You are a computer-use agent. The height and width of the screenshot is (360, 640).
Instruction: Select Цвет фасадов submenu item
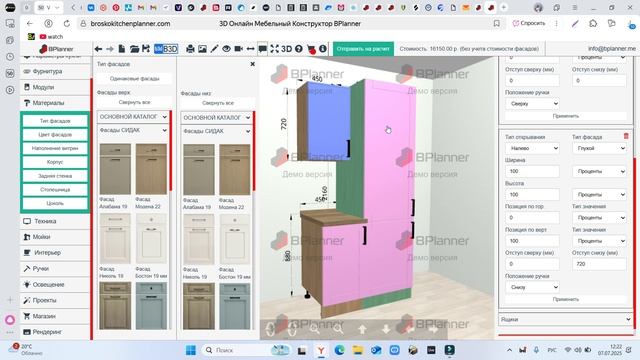(55, 135)
